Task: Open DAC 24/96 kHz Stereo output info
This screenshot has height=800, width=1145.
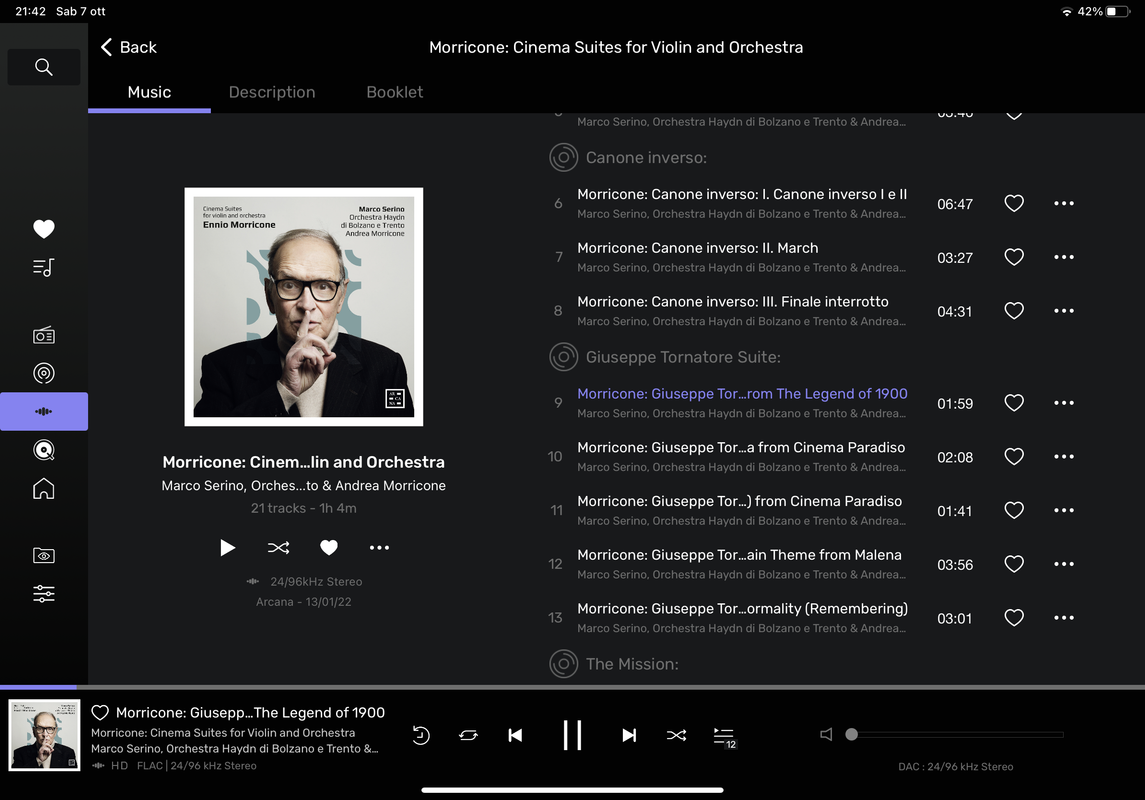Action: coord(955,767)
